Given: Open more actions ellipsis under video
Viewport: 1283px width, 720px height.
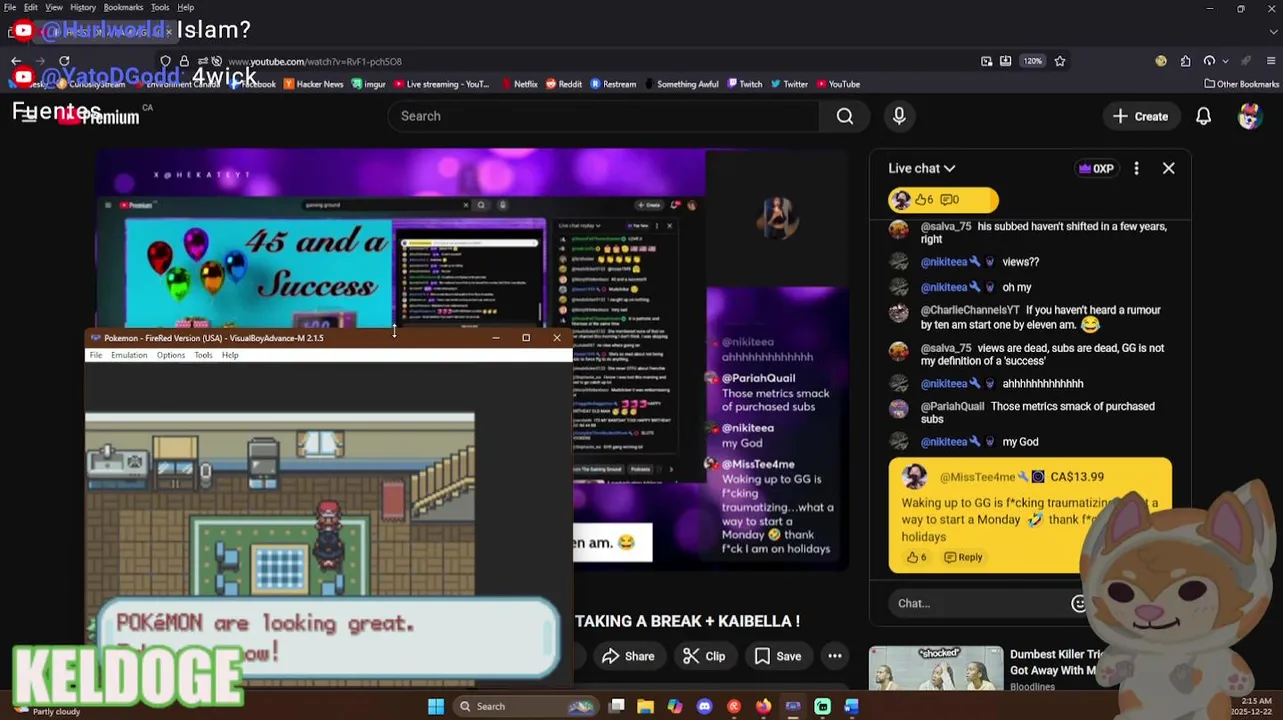Looking at the screenshot, I should [835, 656].
